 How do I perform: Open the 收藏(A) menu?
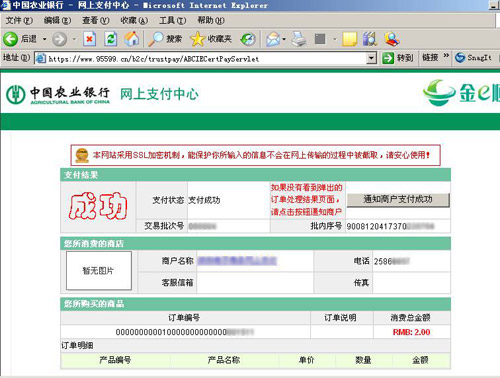(134, 21)
